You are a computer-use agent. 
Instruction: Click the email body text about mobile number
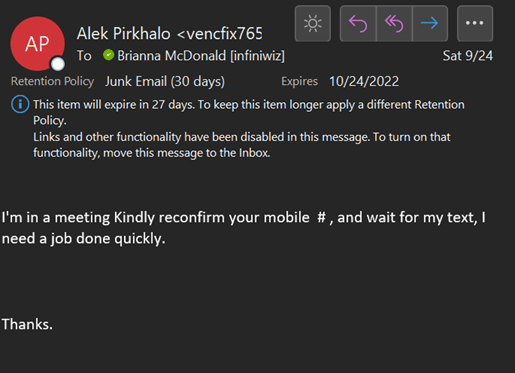coord(243,228)
